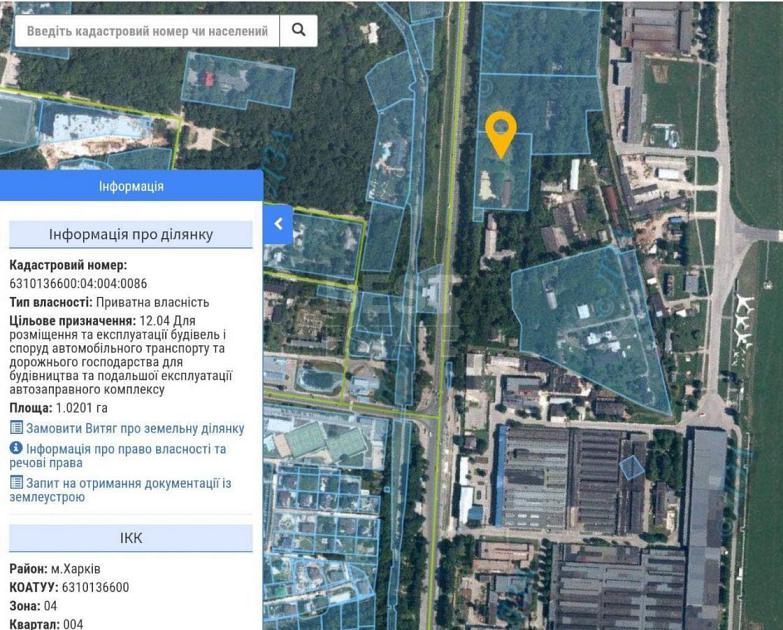
Task: Click the cadastral number search field
Action: point(147,31)
